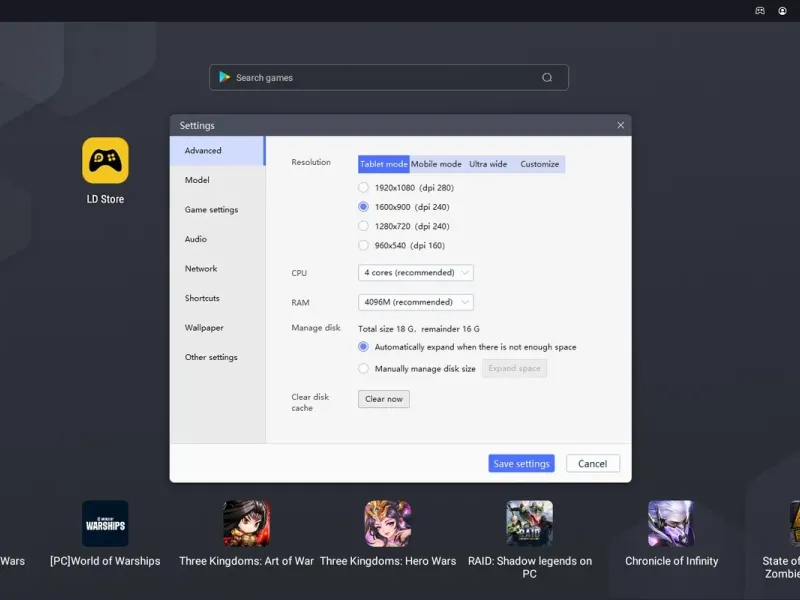This screenshot has width=800, height=600.
Task: Click the Three Kingdoms: Hero Wars label
Action: coord(388,561)
